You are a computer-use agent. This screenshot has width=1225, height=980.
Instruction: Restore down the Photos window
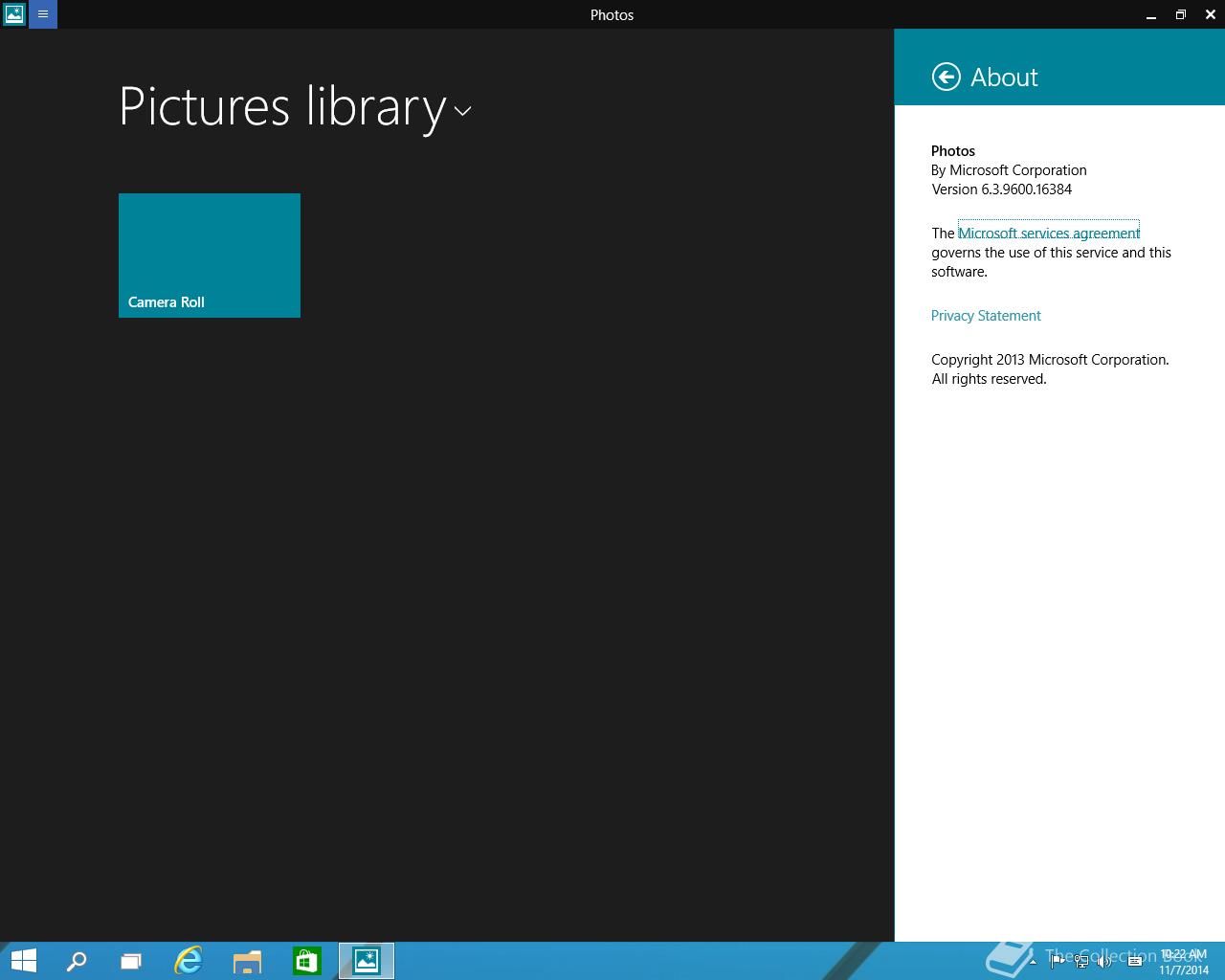pyautogui.click(x=1180, y=14)
